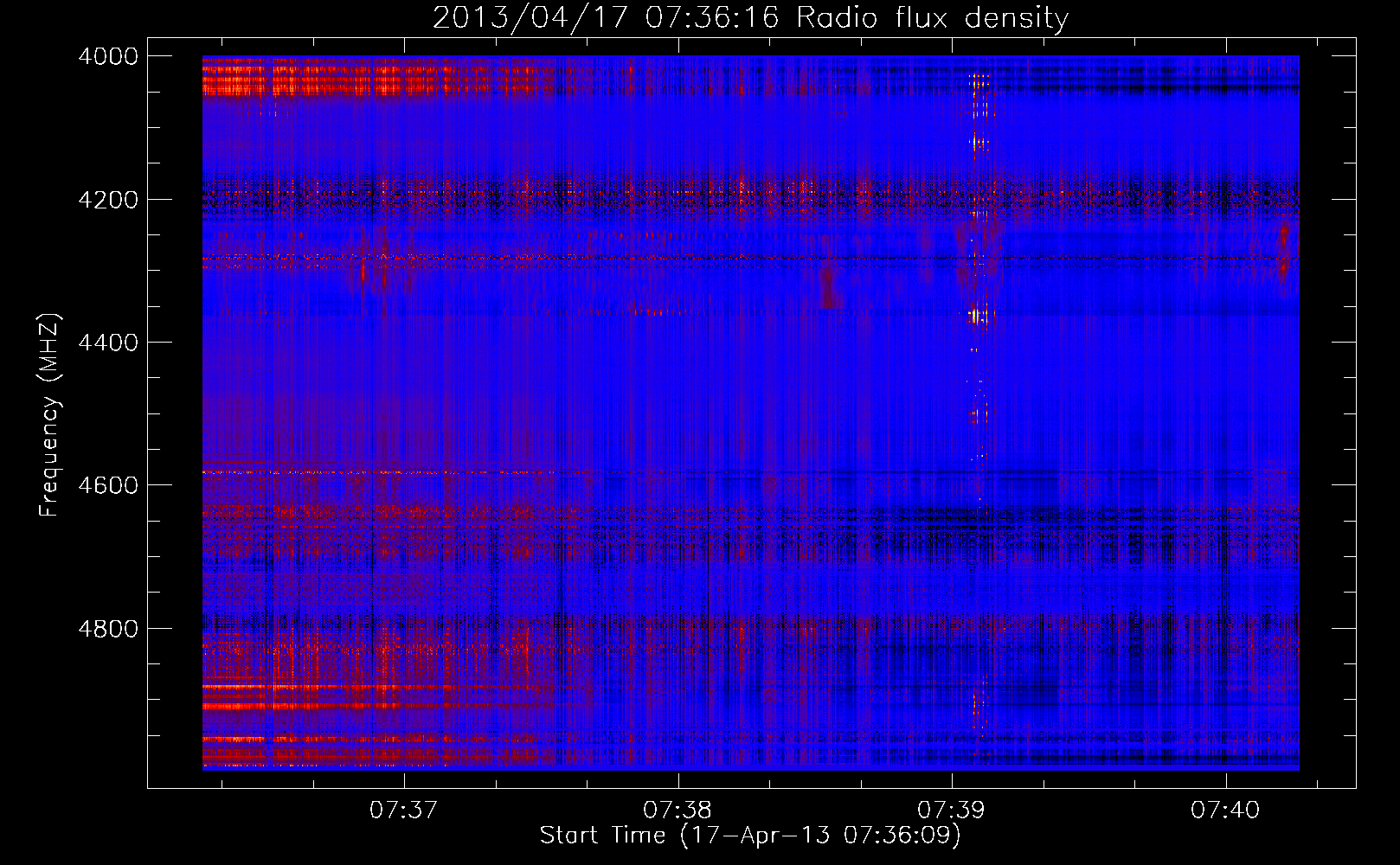
Task: Select the 4400 frequency axis label
Action: click(108, 343)
